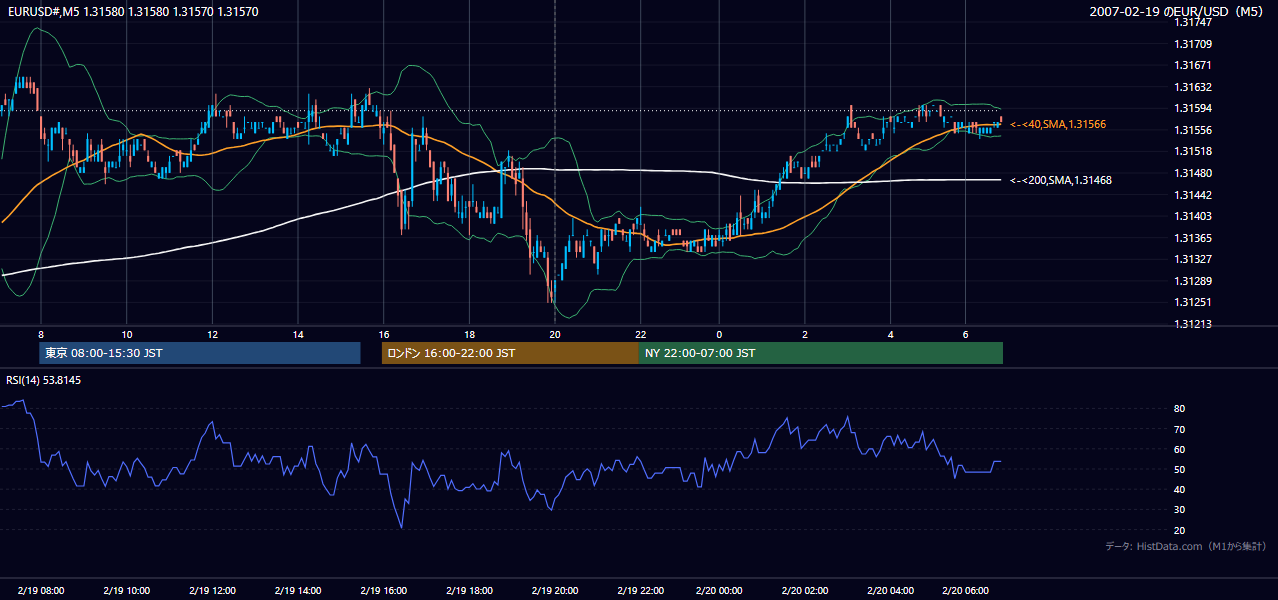Click price axis label 1.31709

[x=1194, y=44]
